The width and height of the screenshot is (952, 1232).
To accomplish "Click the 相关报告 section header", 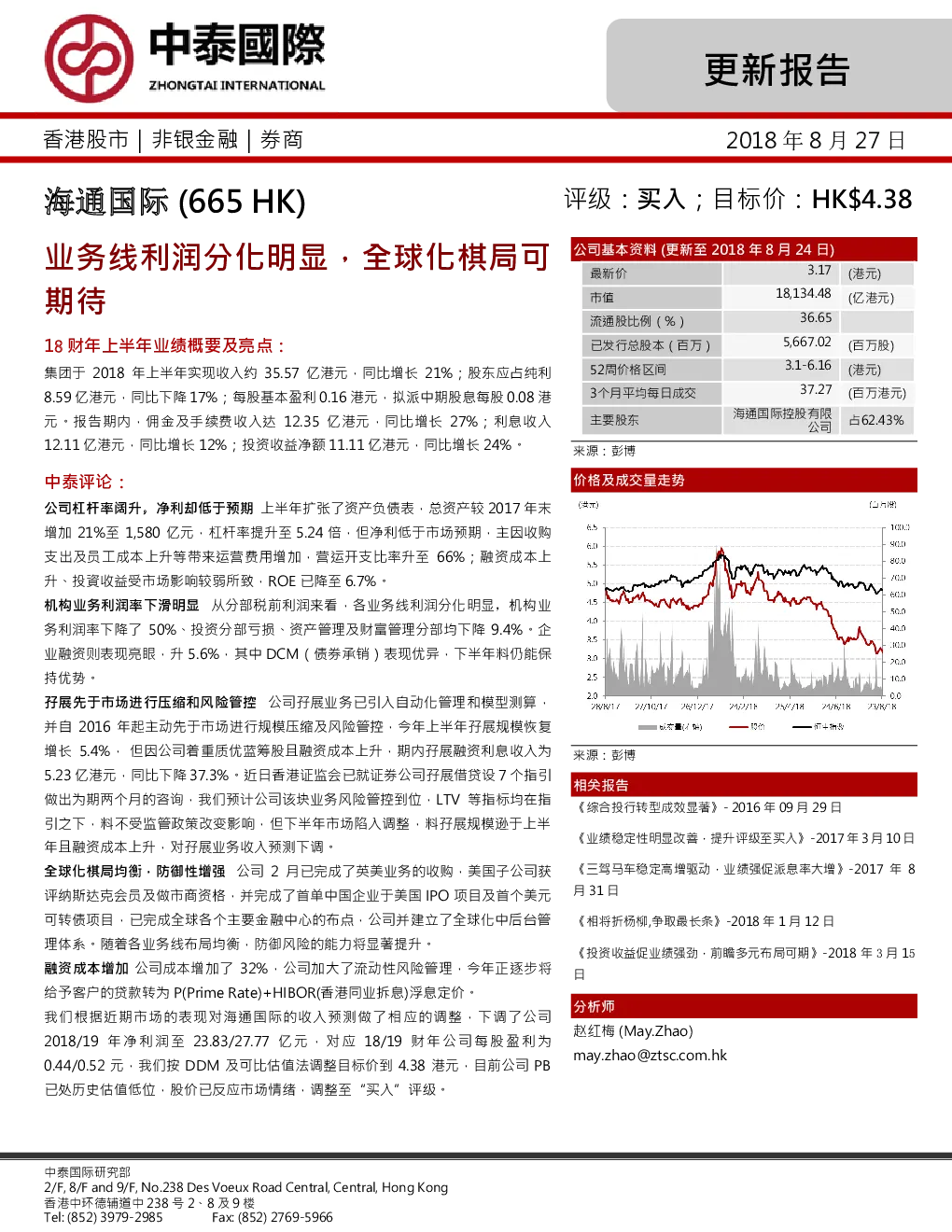I will (744, 785).
